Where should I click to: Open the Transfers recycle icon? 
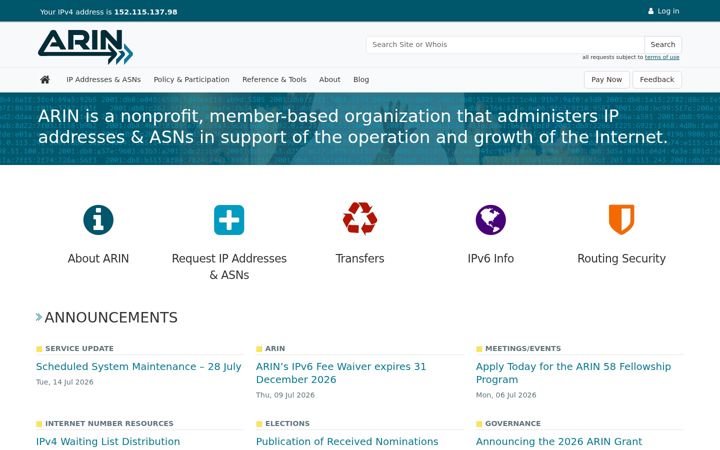(x=360, y=218)
